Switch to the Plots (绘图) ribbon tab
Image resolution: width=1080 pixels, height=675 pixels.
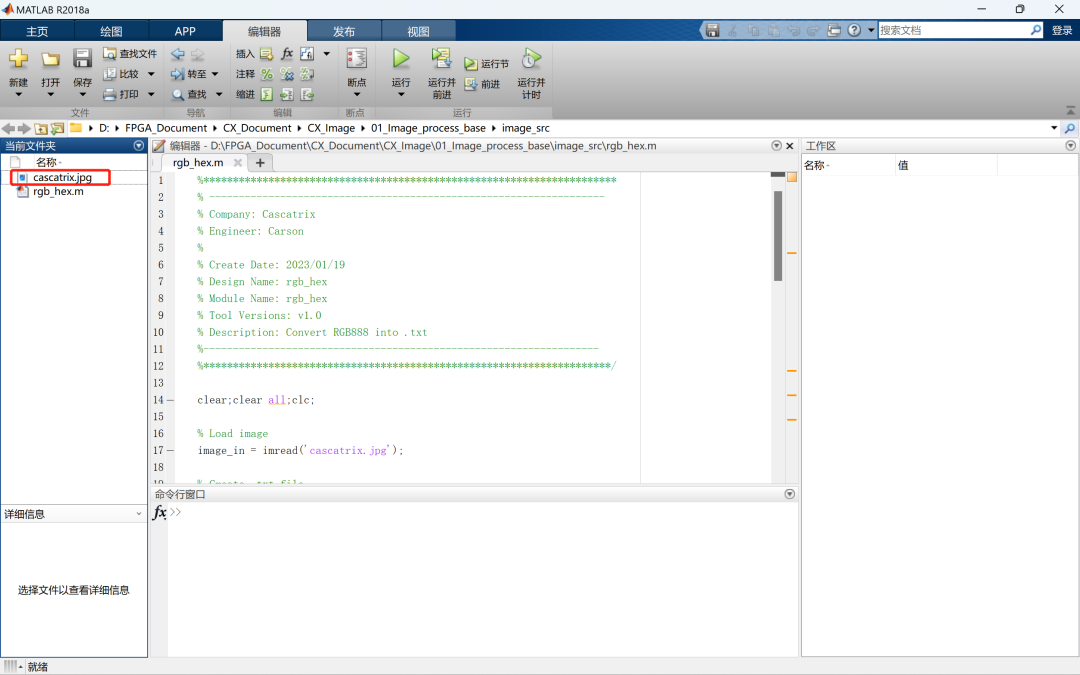(112, 31)
